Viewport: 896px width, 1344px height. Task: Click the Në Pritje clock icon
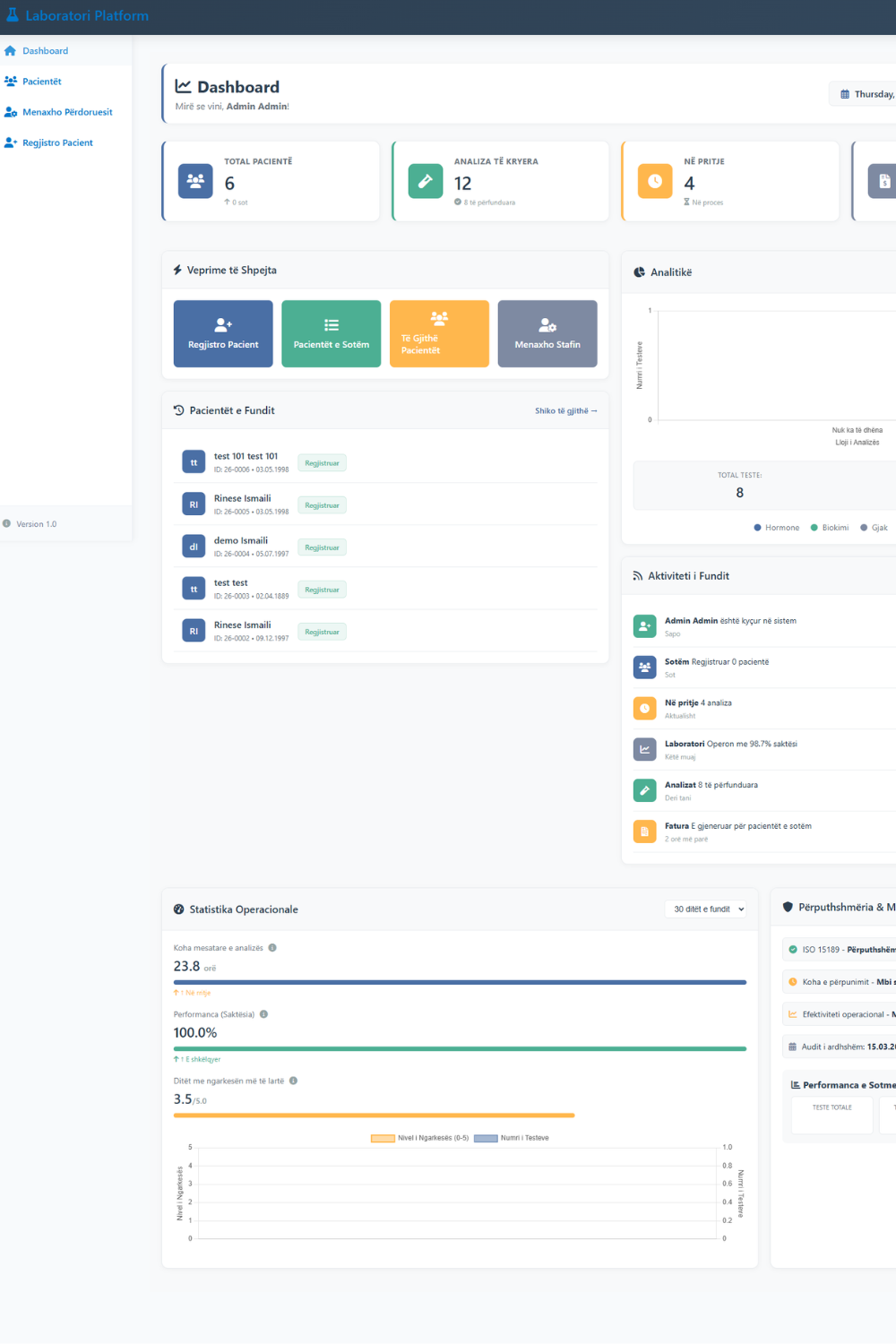655,181
